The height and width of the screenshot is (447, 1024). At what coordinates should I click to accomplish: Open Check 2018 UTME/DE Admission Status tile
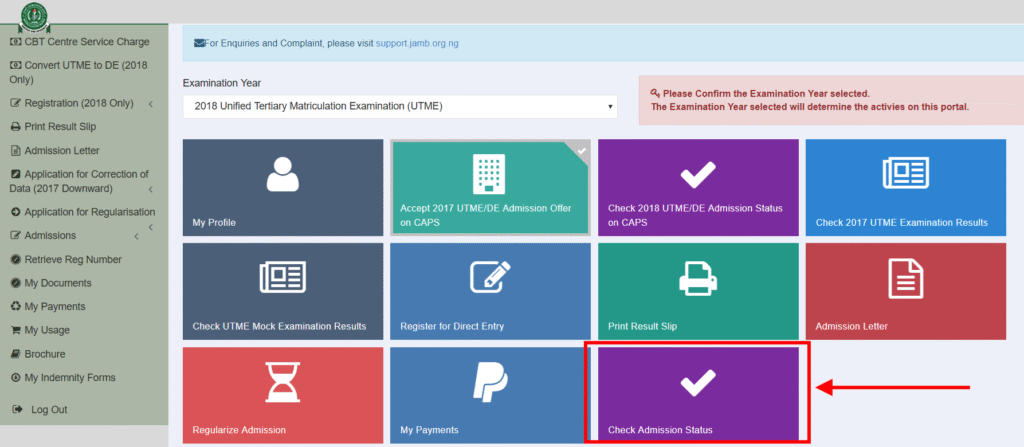[x=698, y=187]
